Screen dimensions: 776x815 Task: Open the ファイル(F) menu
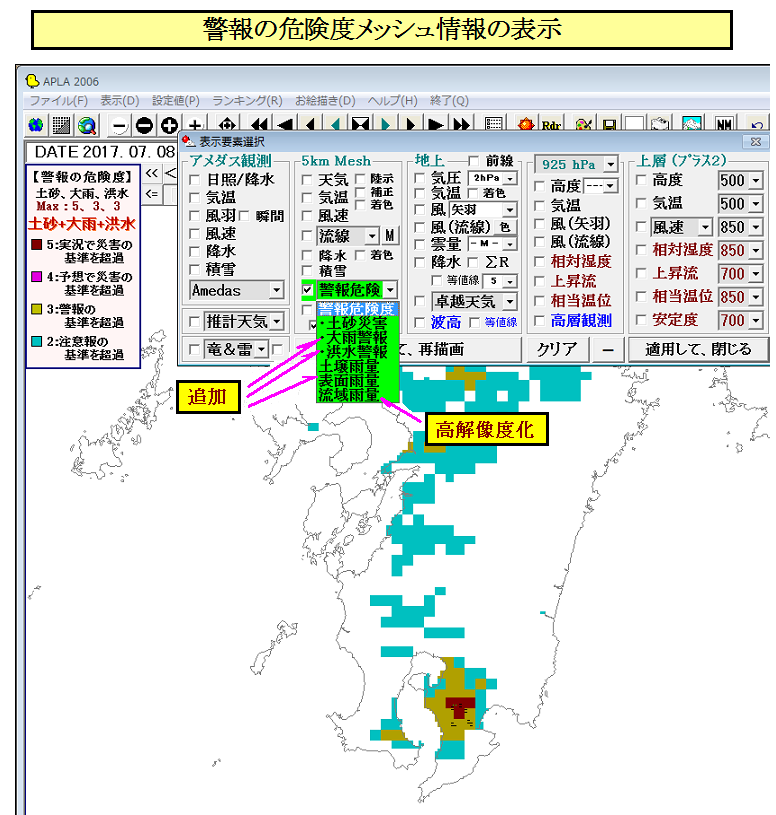[59, 100]
